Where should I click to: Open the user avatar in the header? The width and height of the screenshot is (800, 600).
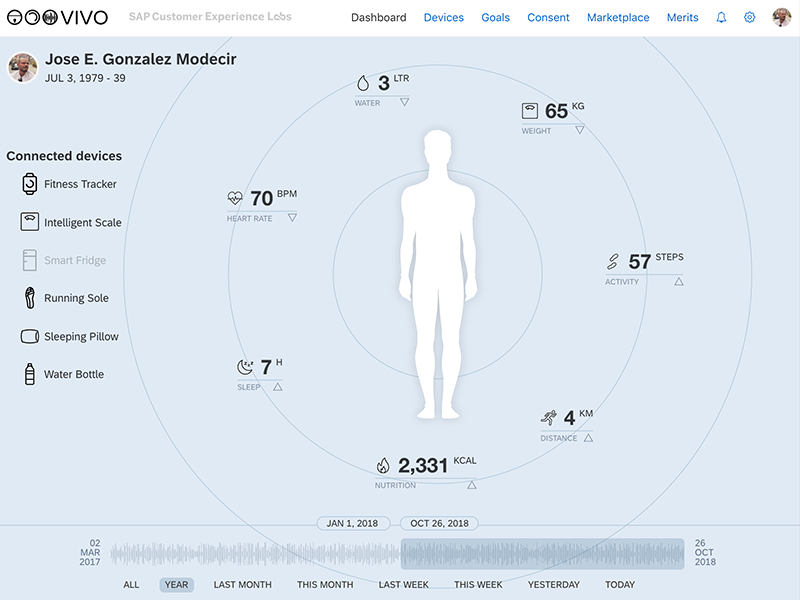coord(782,17)
